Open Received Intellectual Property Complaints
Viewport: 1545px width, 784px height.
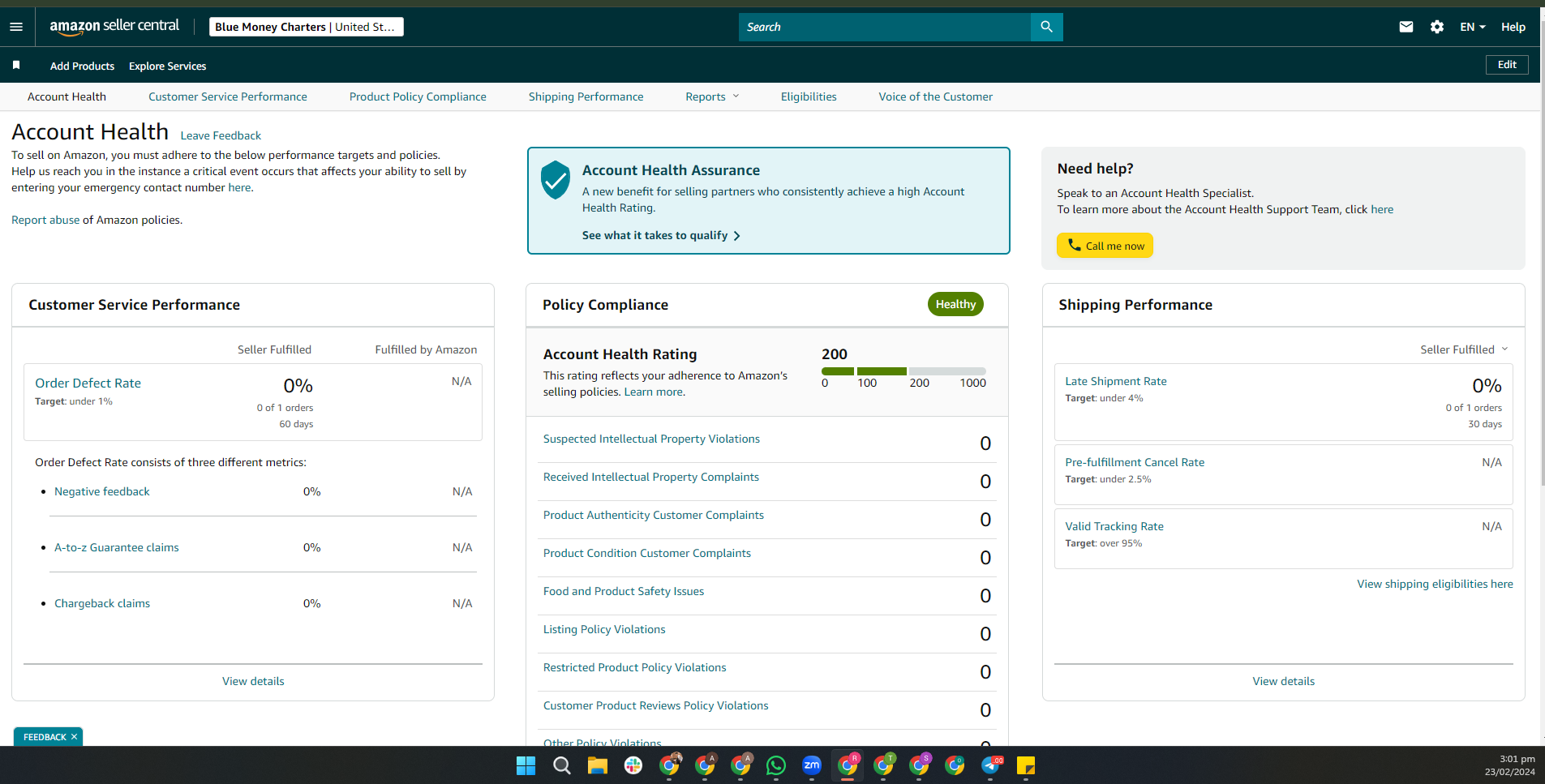tap(651, 477)
